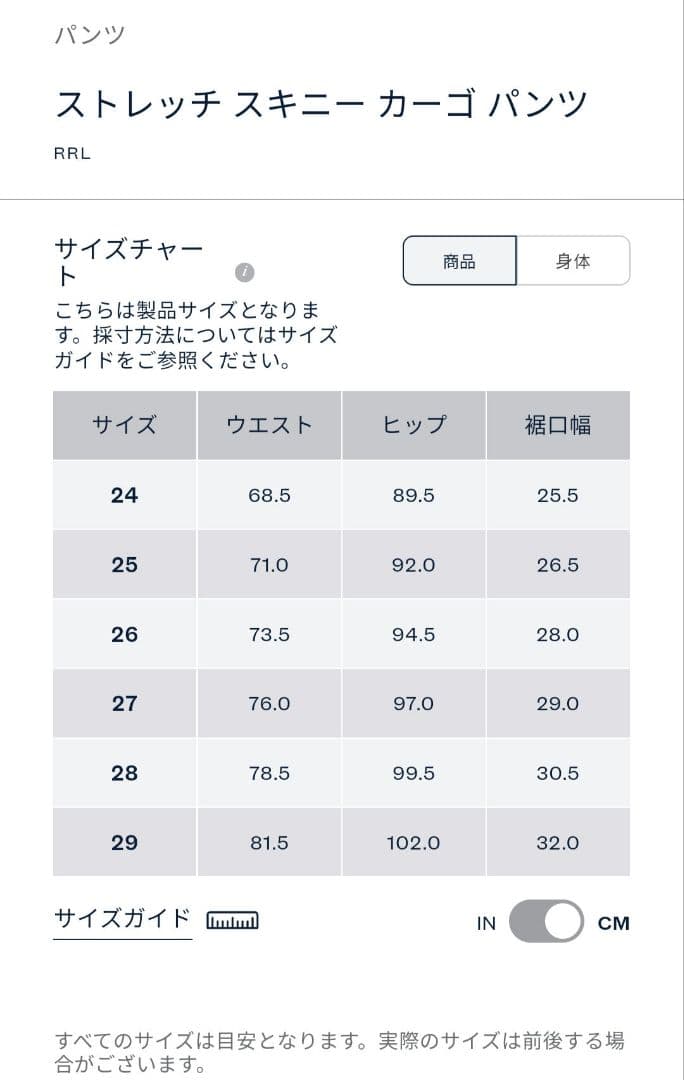Screen dimensions: 684x1080
Task: Open the パンツ category breadcrumb
Action: pyautogui.click(x=86, y=34)
